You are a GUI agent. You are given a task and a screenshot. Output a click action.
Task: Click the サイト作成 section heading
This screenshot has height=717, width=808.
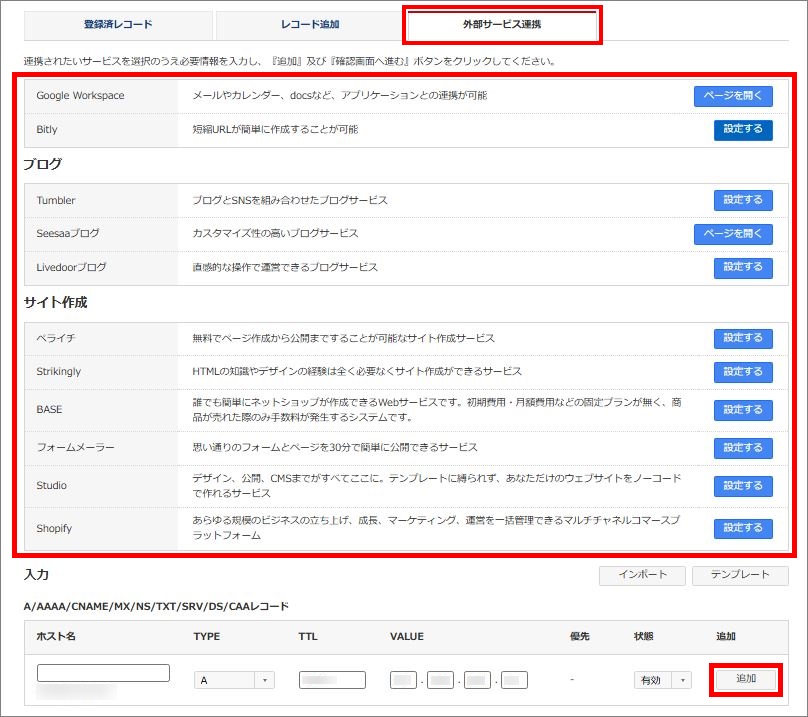click(x=56, y=303)
